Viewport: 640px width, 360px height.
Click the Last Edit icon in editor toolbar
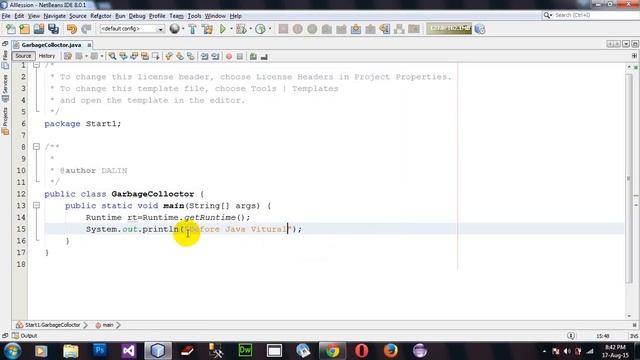click(x=68, y=56)
